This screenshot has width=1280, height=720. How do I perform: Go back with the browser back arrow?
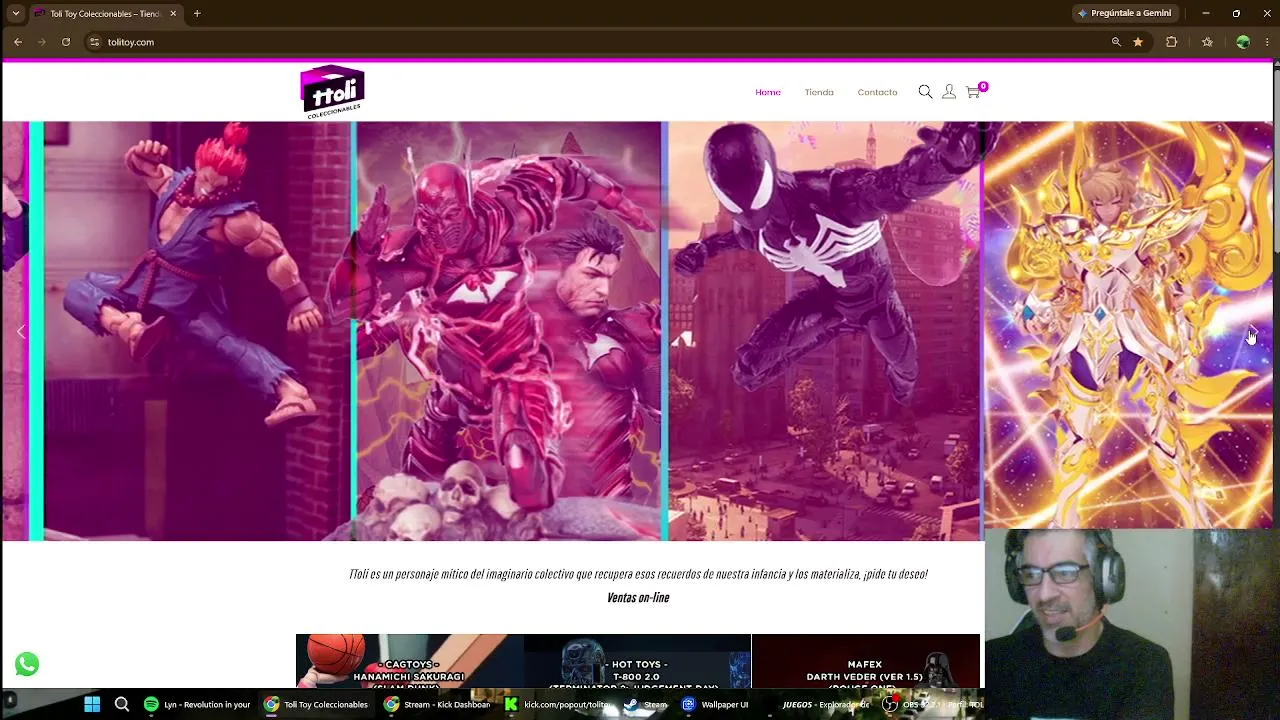pos(18,42)
